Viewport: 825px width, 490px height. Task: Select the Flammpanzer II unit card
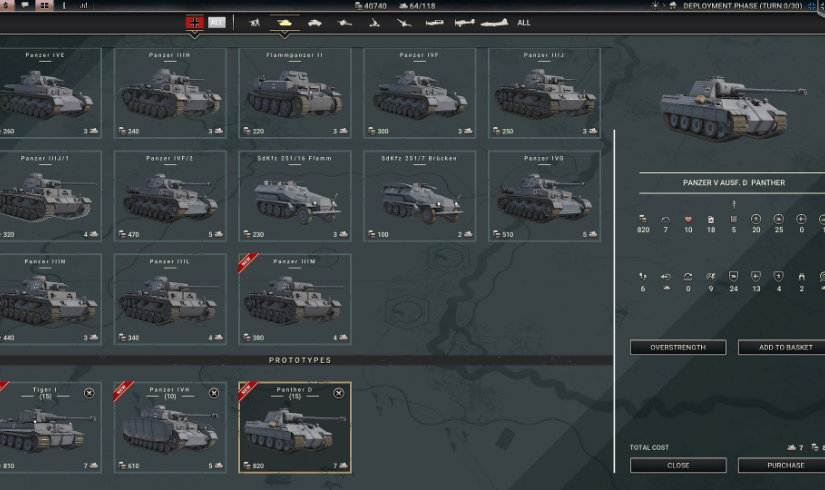(x=295, y=93)
